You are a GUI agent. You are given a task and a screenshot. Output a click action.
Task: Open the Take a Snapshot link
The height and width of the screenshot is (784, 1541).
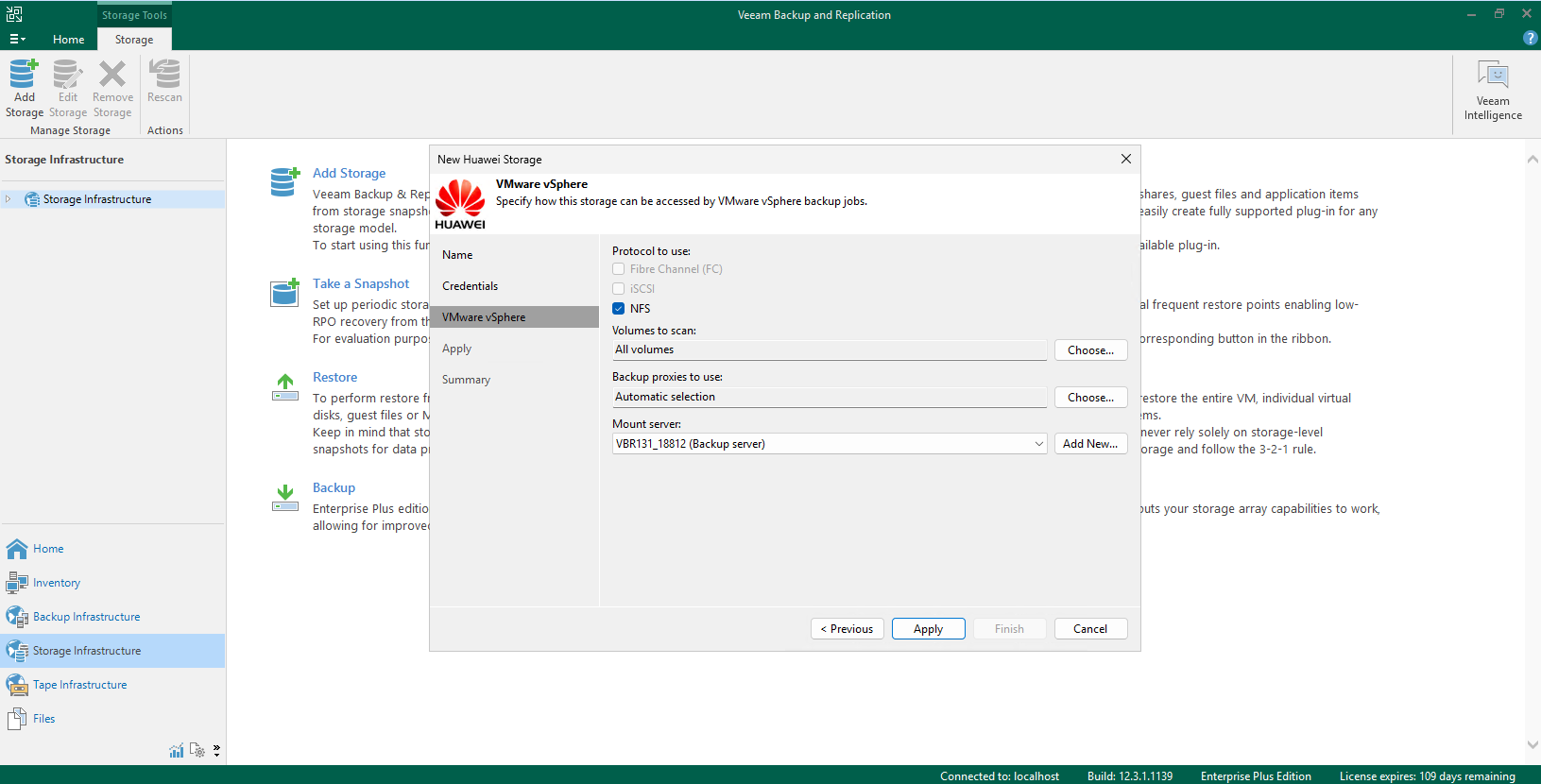361,283
